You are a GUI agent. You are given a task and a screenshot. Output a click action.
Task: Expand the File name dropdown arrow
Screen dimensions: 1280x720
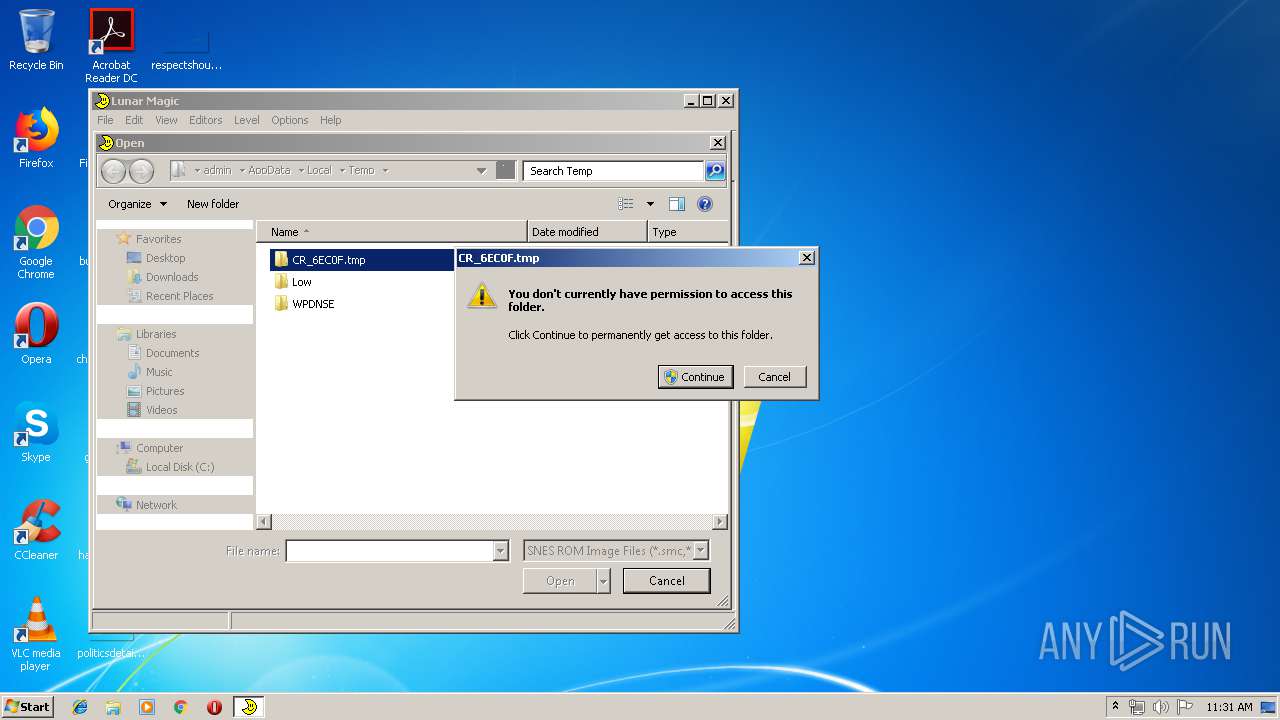coord(501,551)
